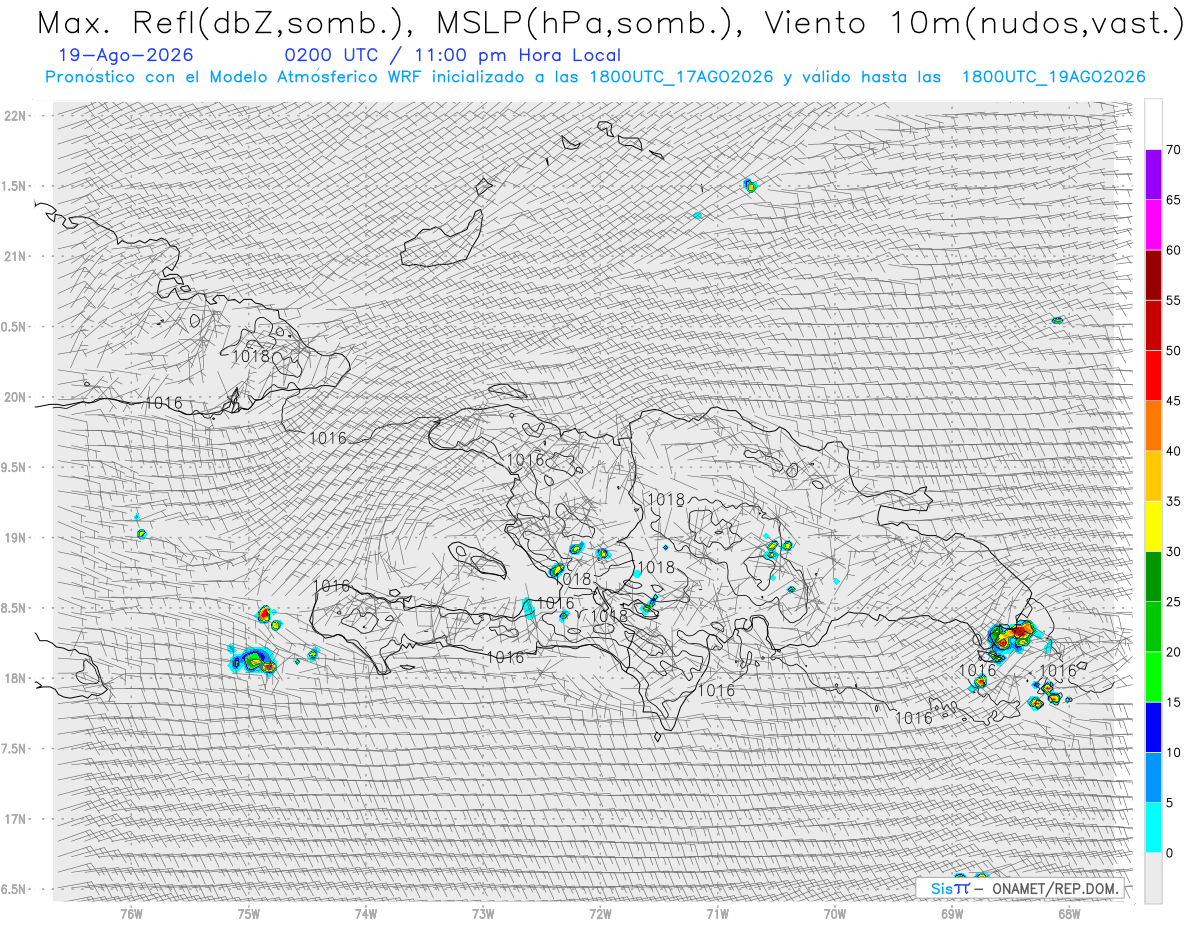
Task: Click the "60" colorbar label
Action: tap(1173, 250)
